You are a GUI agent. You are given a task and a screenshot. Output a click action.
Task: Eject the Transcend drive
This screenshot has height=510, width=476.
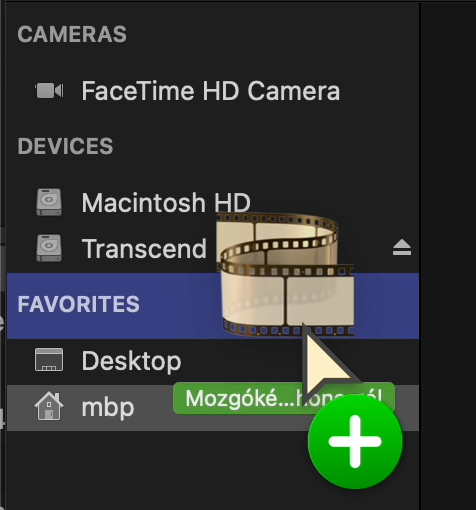click(402, 248)
